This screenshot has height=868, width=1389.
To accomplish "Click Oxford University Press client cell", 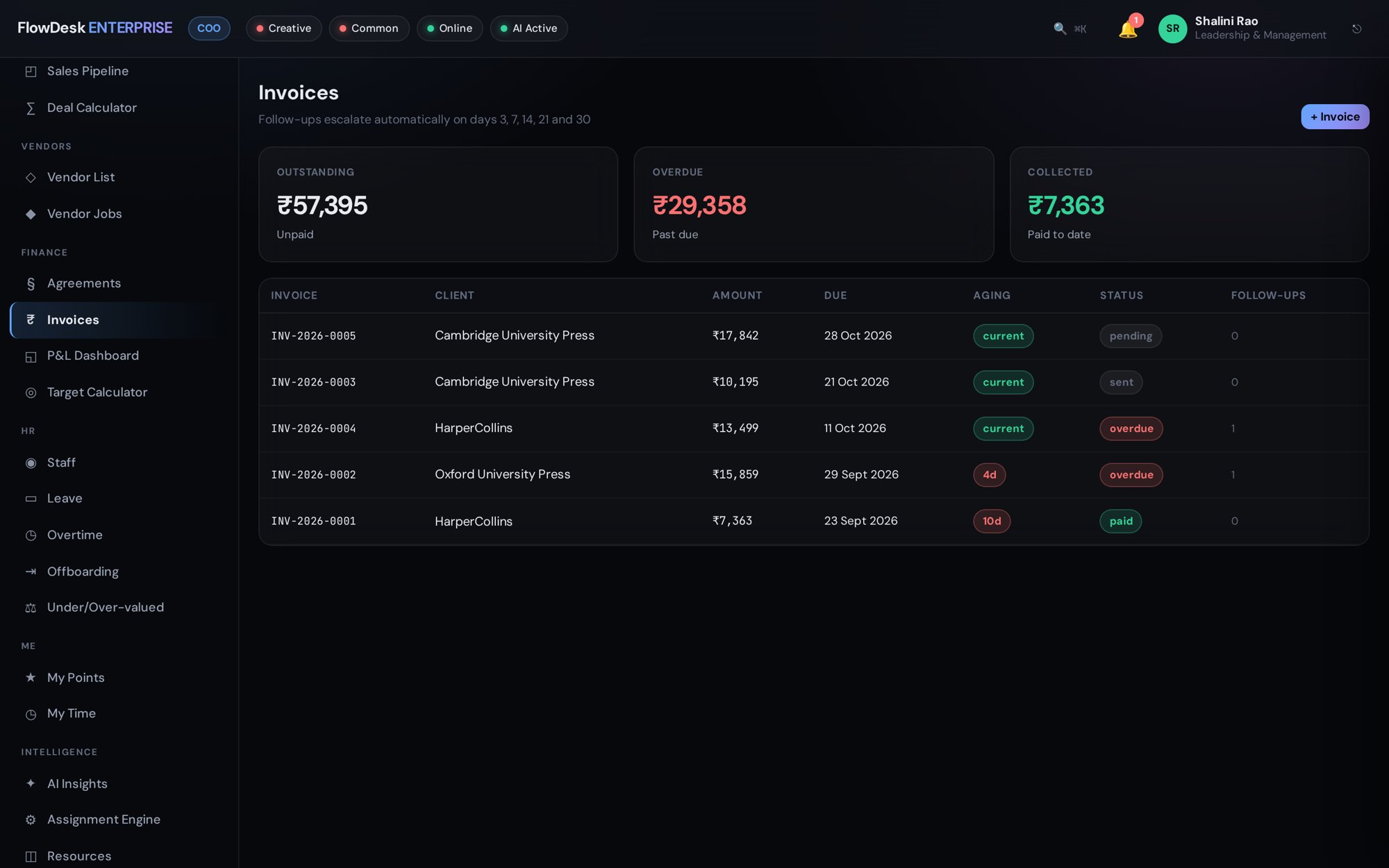I will [502, 474].
